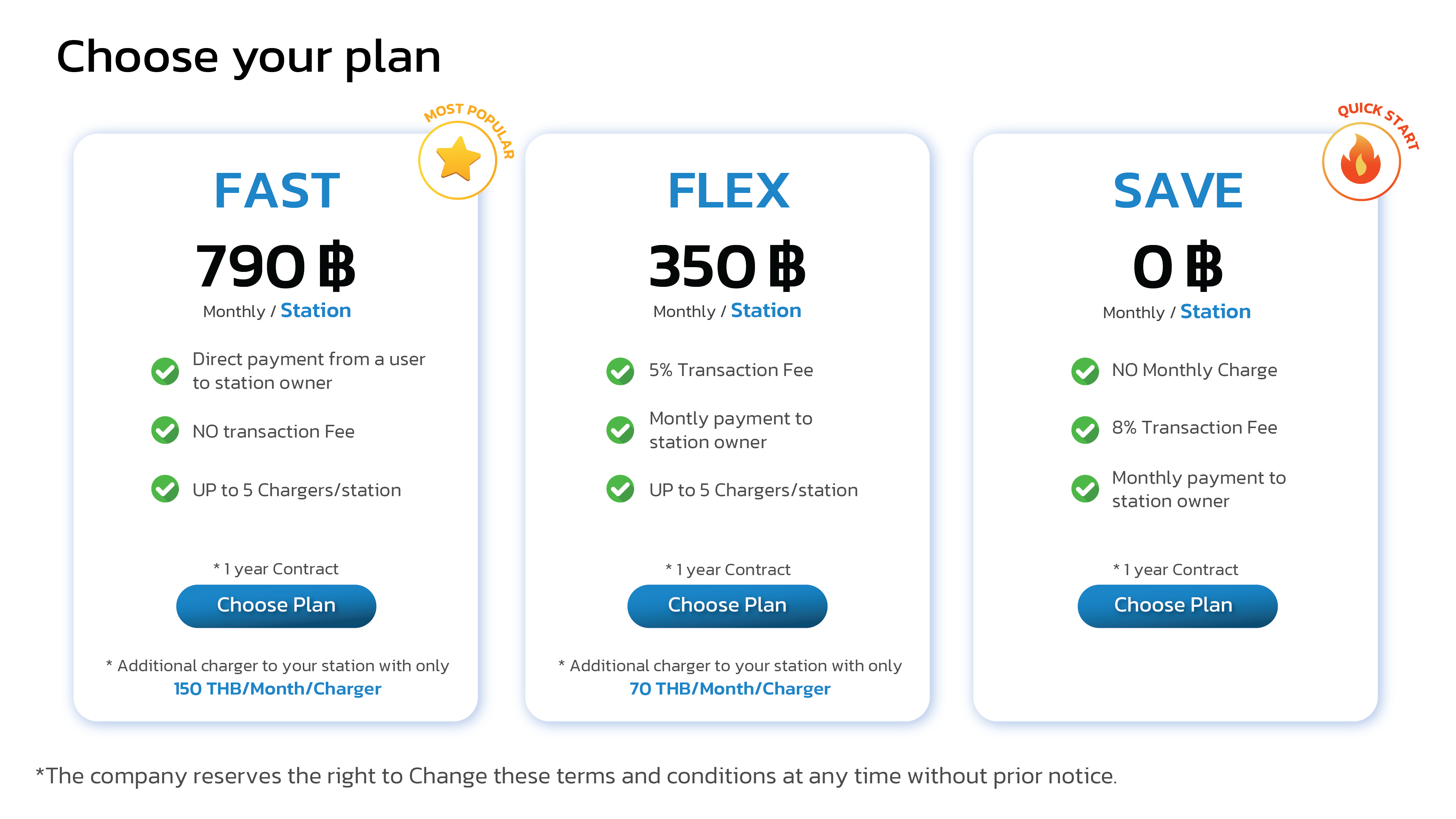Click the checkmark next to NO transaction Fee

point(165,431)
